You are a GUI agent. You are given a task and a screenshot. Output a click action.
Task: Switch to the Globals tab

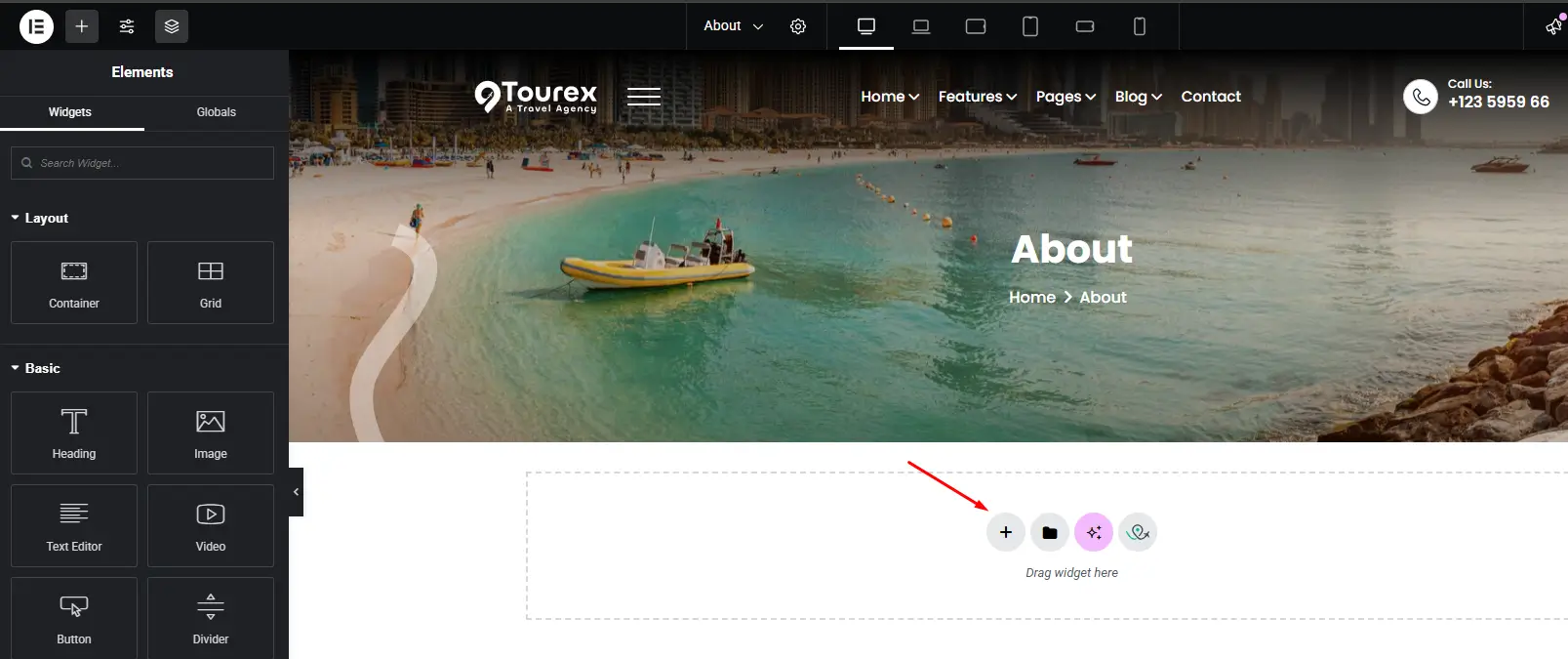pyautogui.click(x=217, y=112)
